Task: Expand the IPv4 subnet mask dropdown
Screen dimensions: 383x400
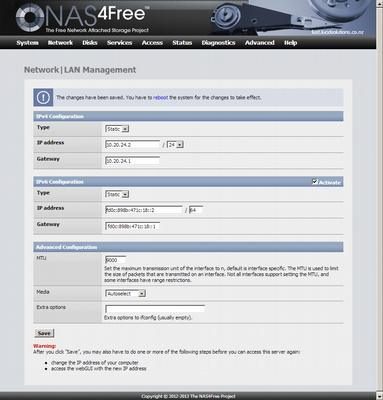Action: pyautogui.click(x=175, y=145)
